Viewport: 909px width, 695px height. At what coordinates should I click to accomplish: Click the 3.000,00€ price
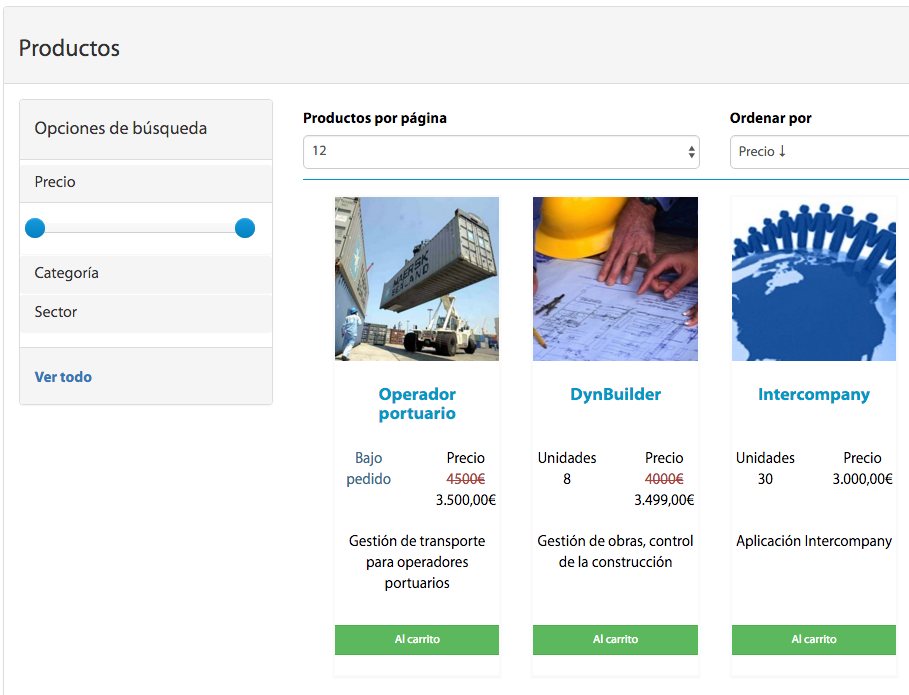[862, 479]
